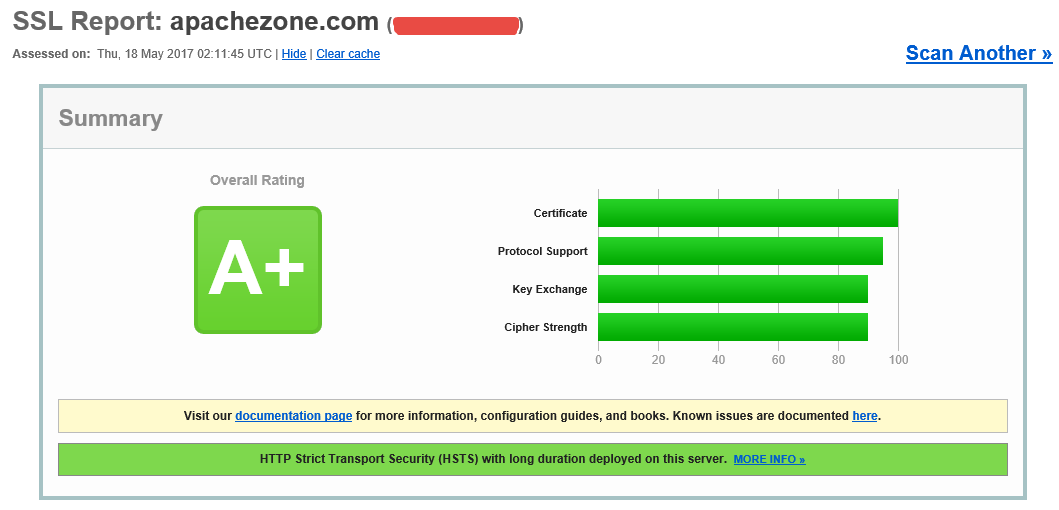
Task: Click the Summary section heading
Action: coord(110,118)
